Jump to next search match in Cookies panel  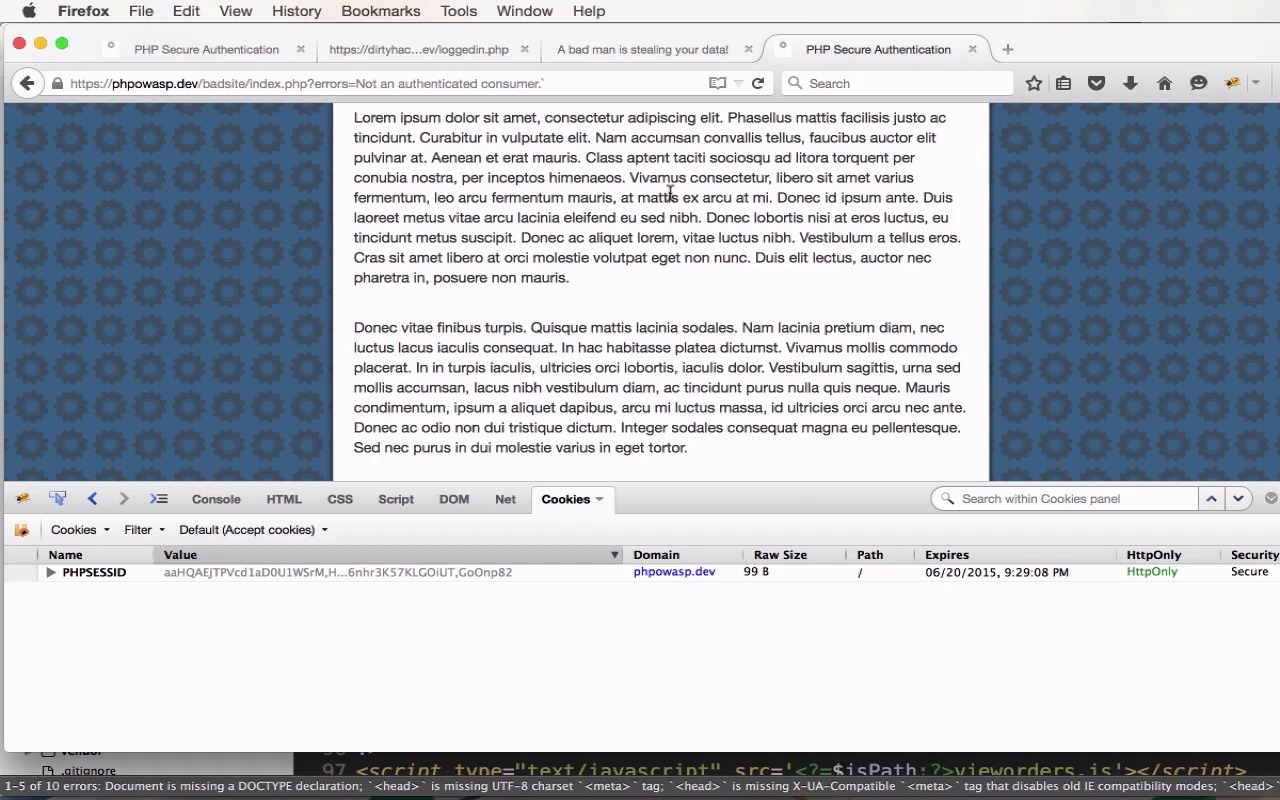[x=1238, y=498]
